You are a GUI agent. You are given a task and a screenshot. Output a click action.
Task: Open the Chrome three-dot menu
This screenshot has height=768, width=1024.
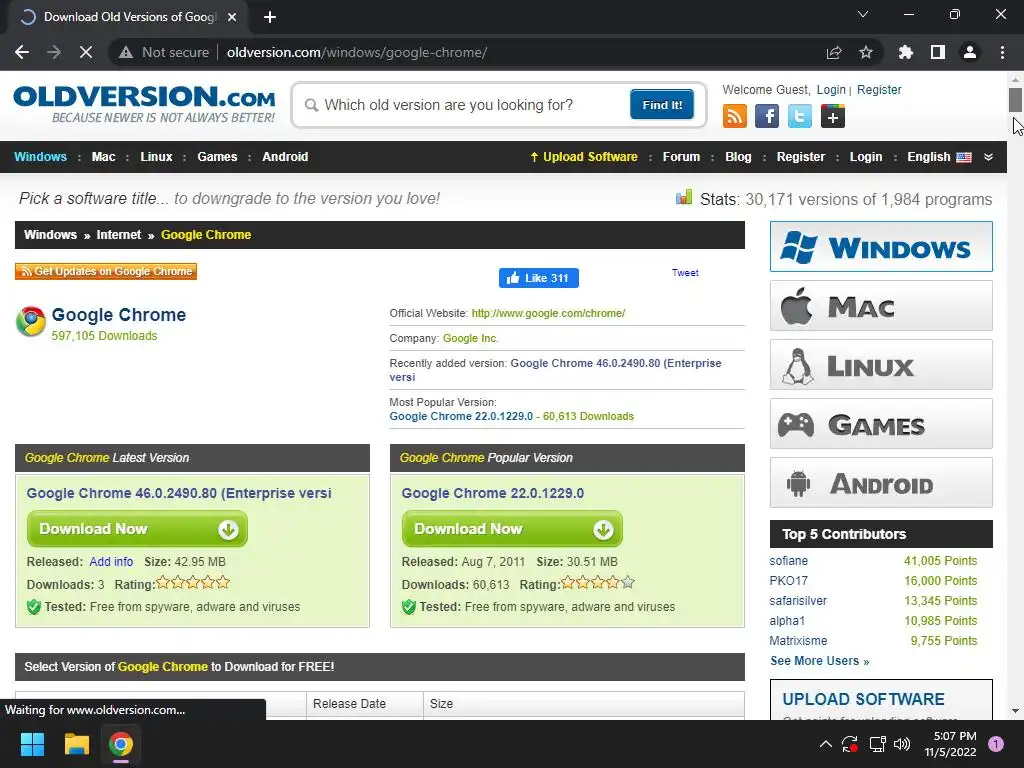1002,52
